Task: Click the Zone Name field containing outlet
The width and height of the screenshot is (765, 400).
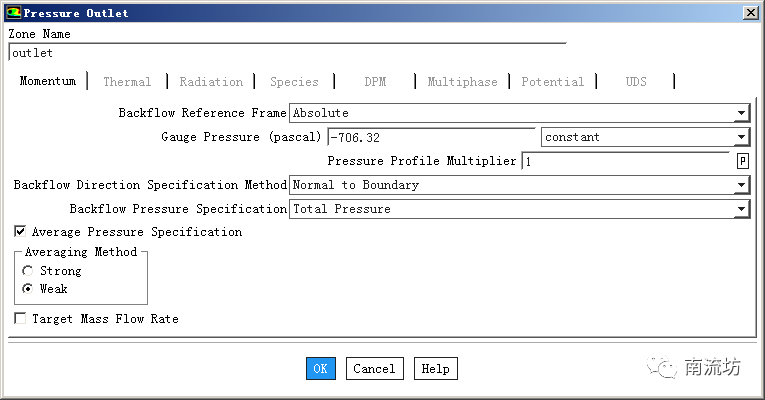Action: click(287, 53)
